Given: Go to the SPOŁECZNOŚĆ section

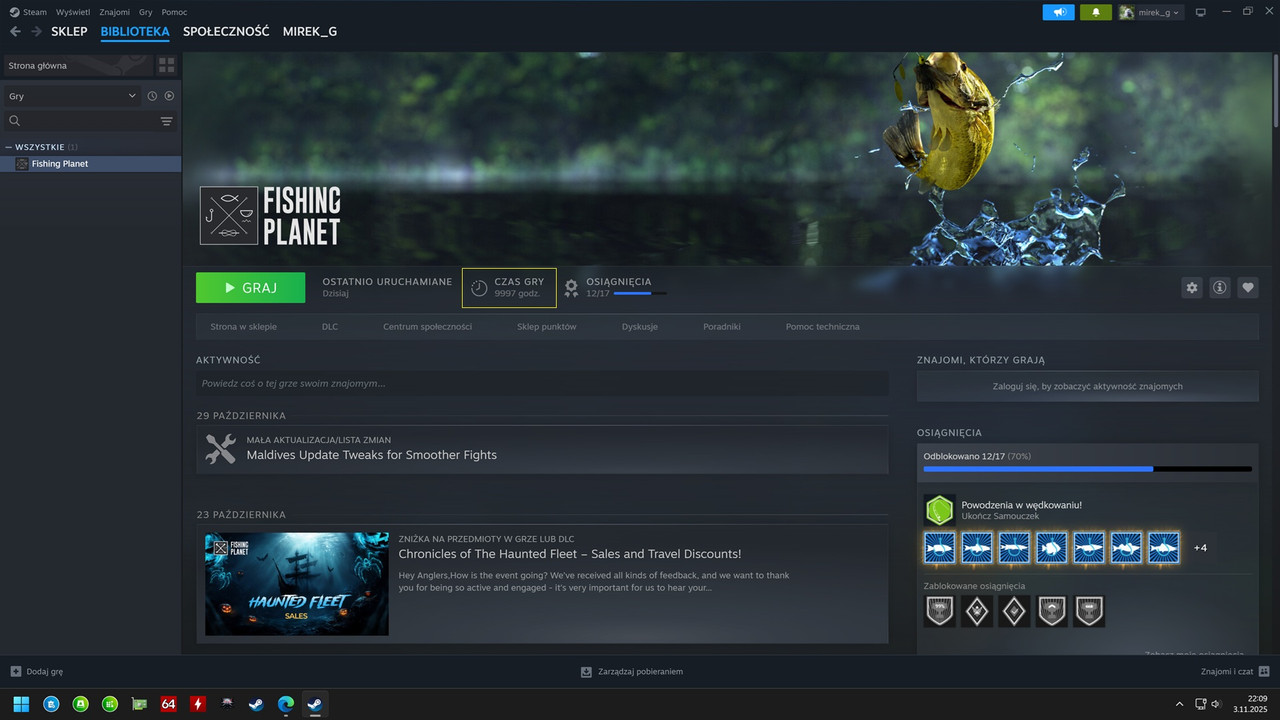Looking at the screenshot, I should tap(226, 32).
